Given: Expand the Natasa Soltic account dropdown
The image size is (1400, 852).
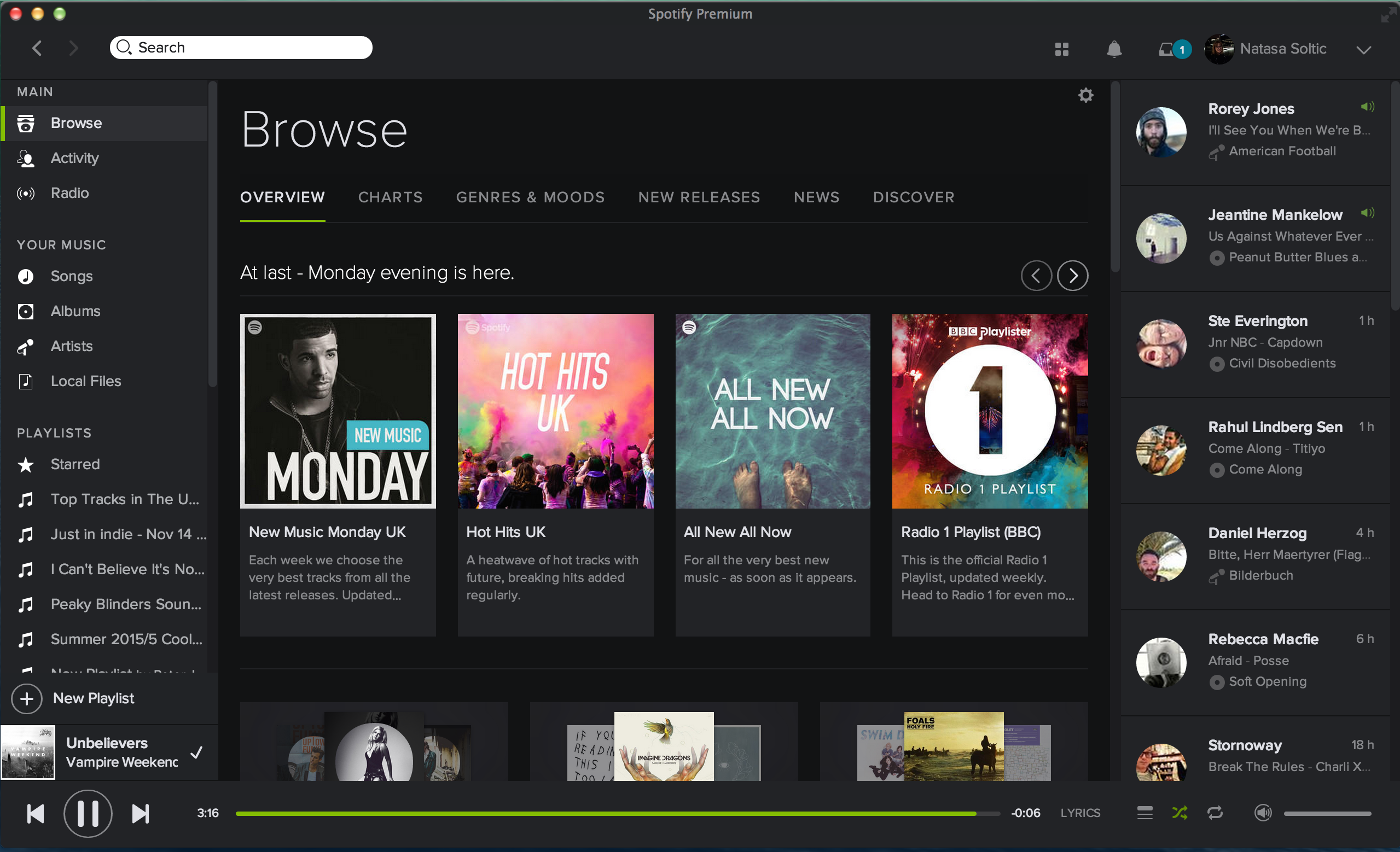Looking at the screenshot, I should pos(1368,47).
